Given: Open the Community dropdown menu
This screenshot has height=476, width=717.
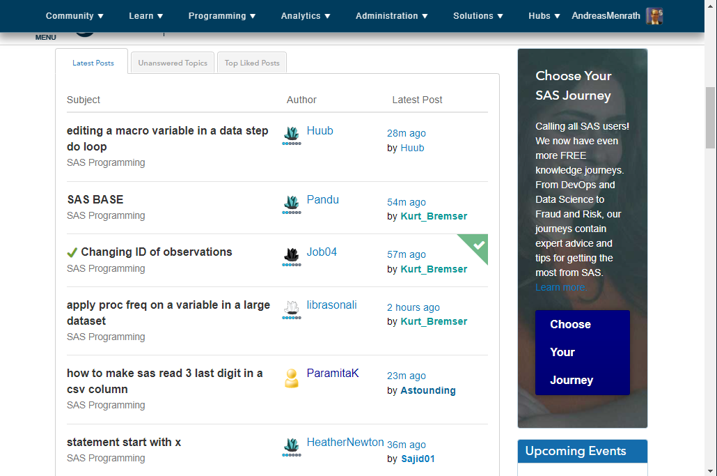Looking at the screenshot, I should point(75,16).
